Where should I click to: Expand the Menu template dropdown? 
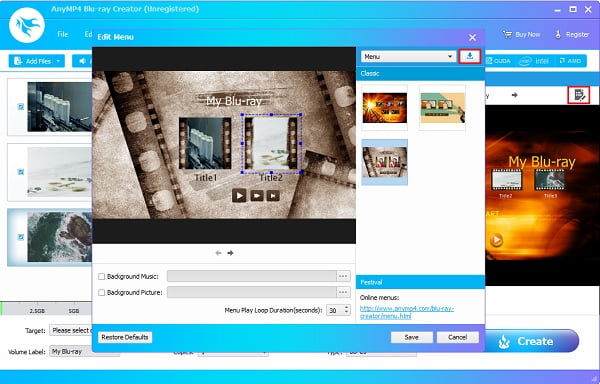(x=408, y=57)
